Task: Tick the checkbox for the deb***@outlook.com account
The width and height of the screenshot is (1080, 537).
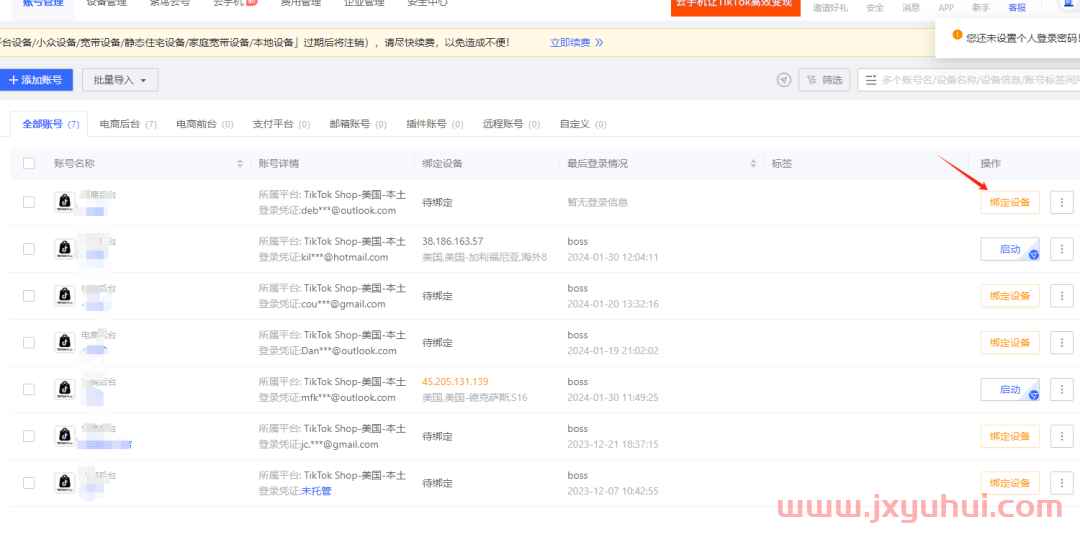Action: coord(29,202)
